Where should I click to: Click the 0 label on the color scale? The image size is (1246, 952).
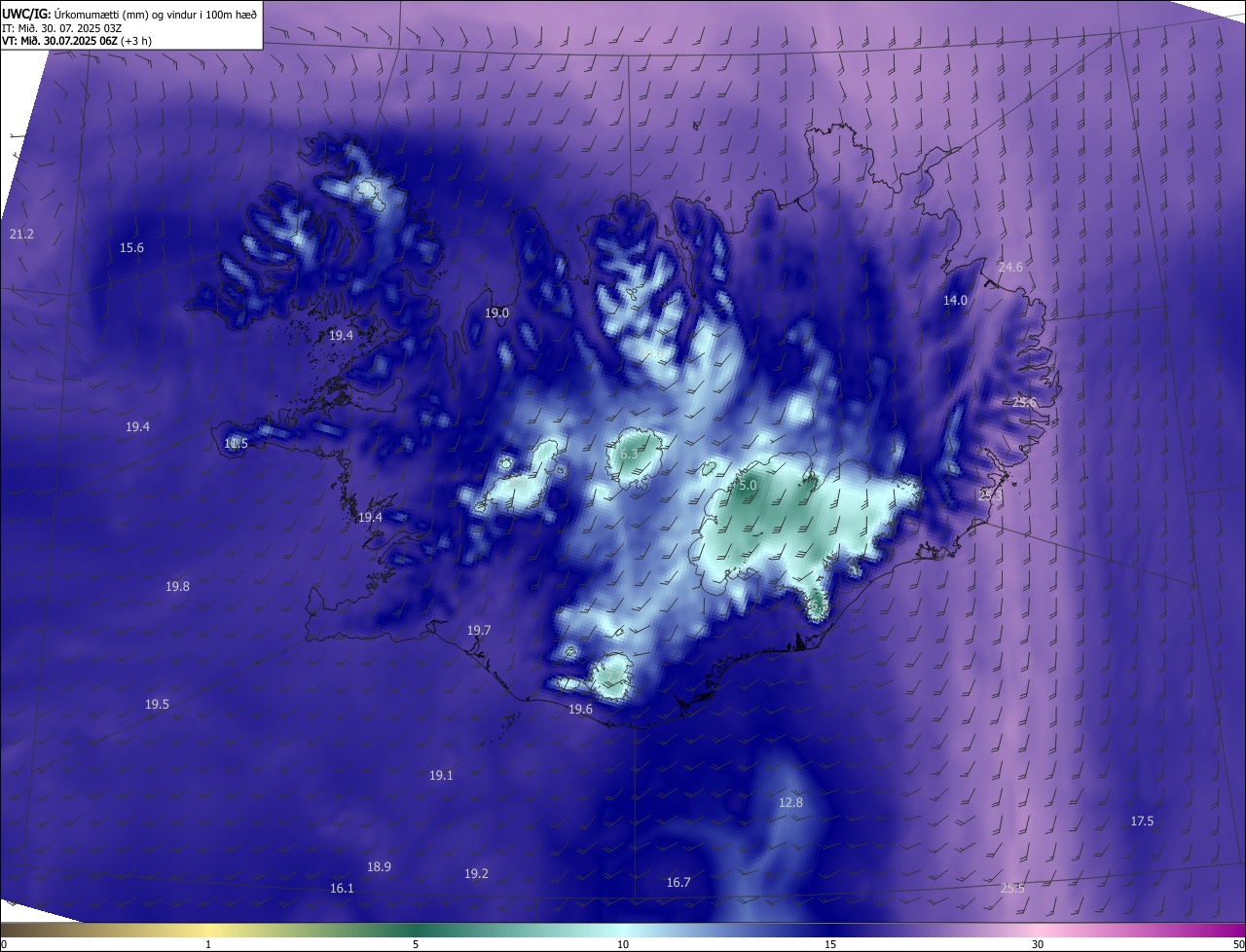pos(4,944)
